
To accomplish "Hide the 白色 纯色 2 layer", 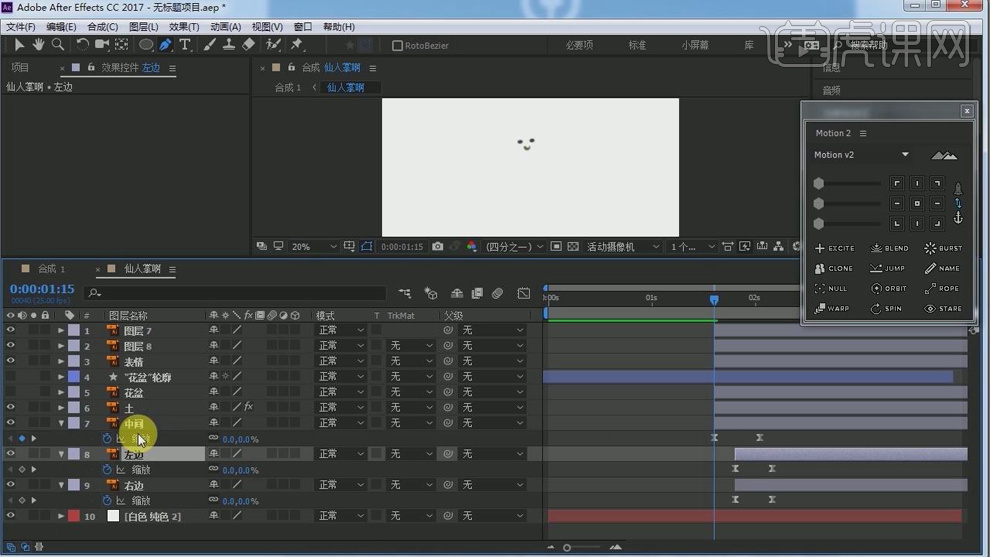I will [11, 515].
